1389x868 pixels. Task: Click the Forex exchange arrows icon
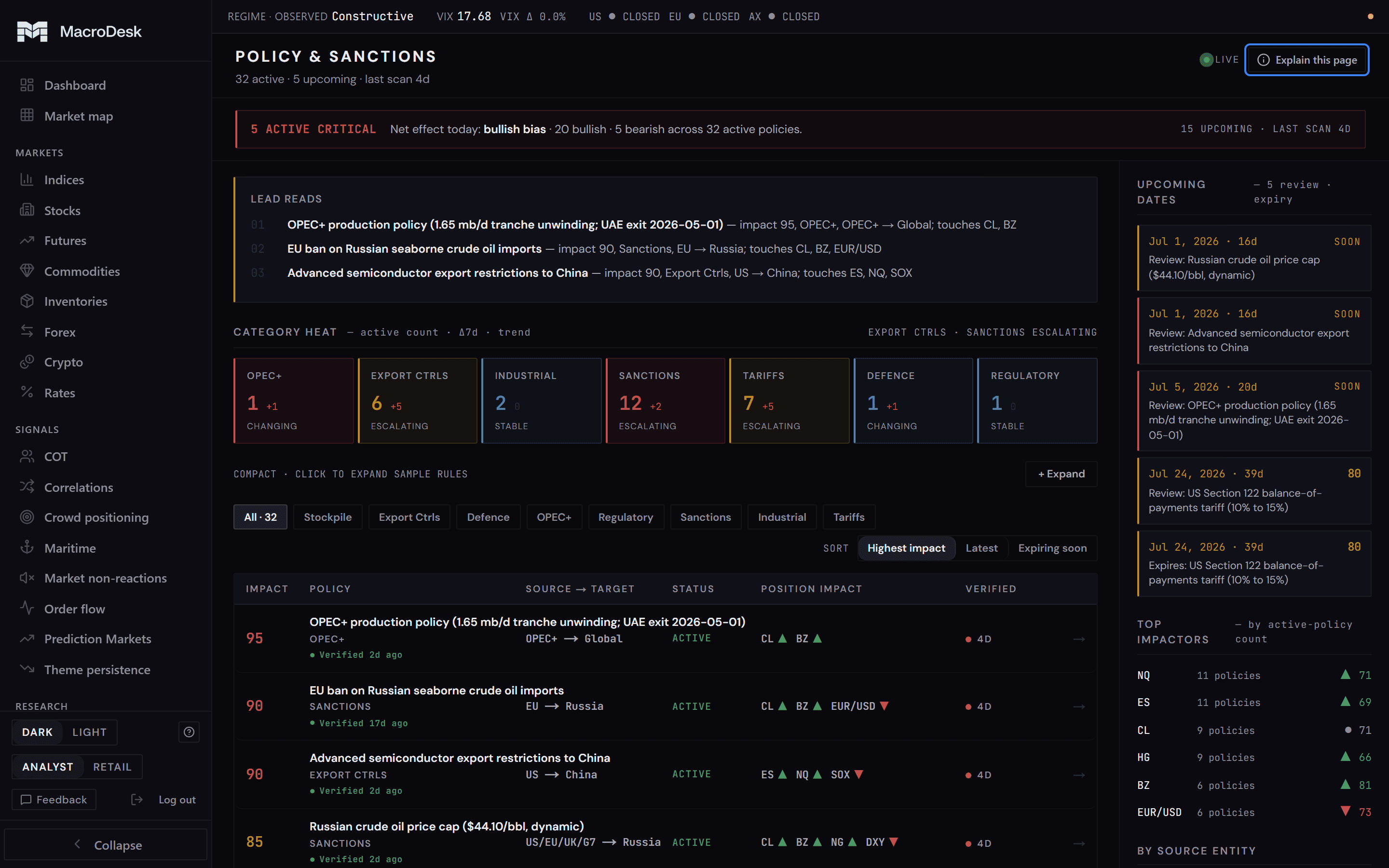[x=27, y=332]
